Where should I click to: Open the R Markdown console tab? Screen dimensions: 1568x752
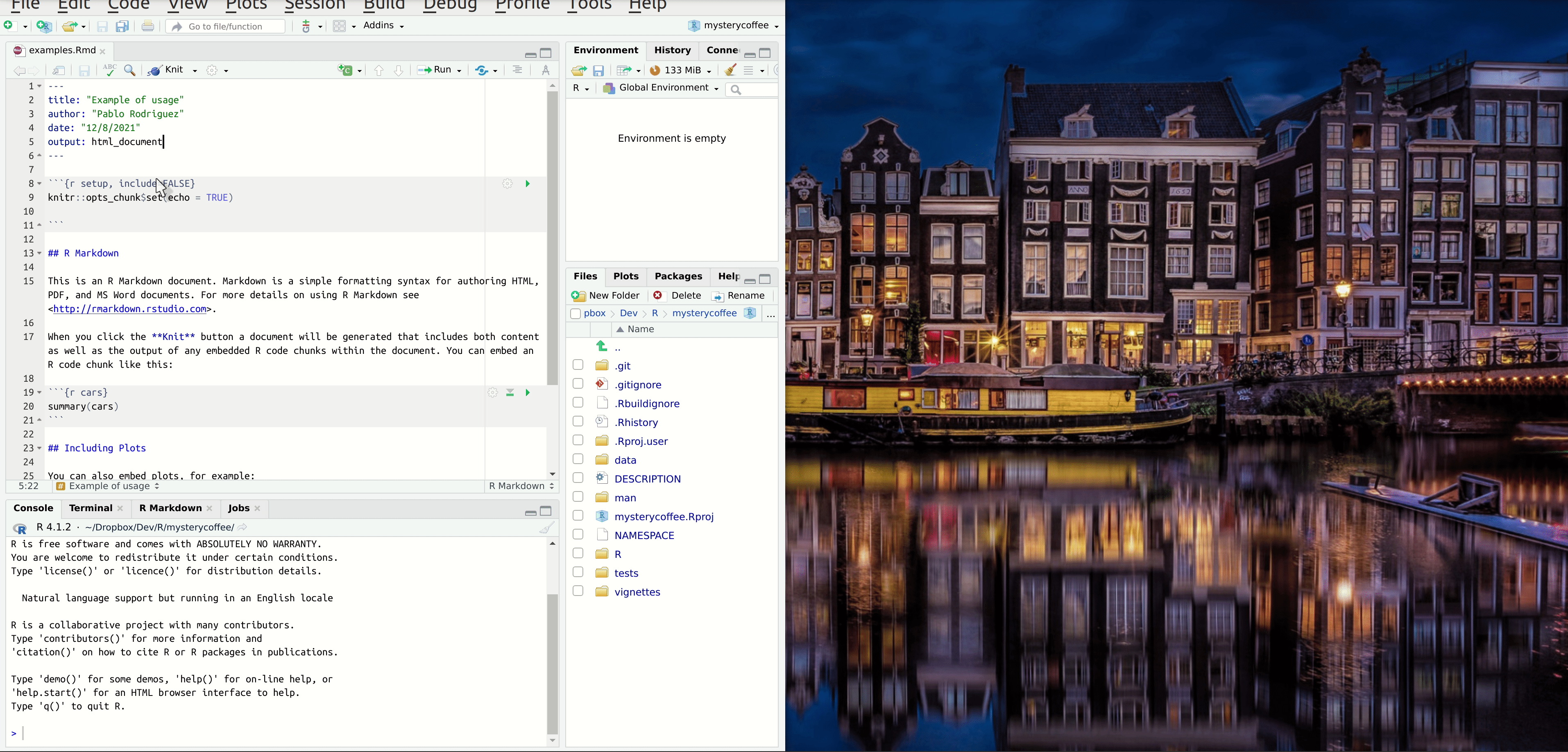coord(170,508)
